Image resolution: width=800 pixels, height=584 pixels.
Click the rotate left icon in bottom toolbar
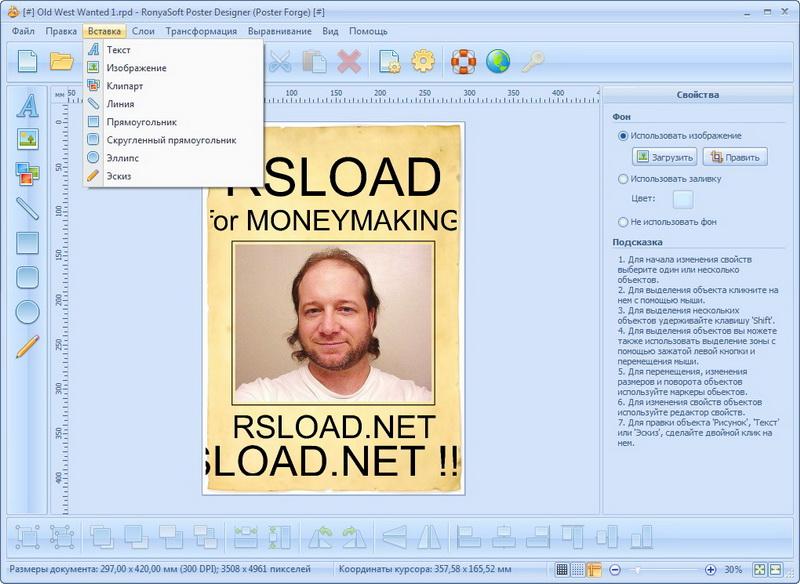tap(320, 537)
